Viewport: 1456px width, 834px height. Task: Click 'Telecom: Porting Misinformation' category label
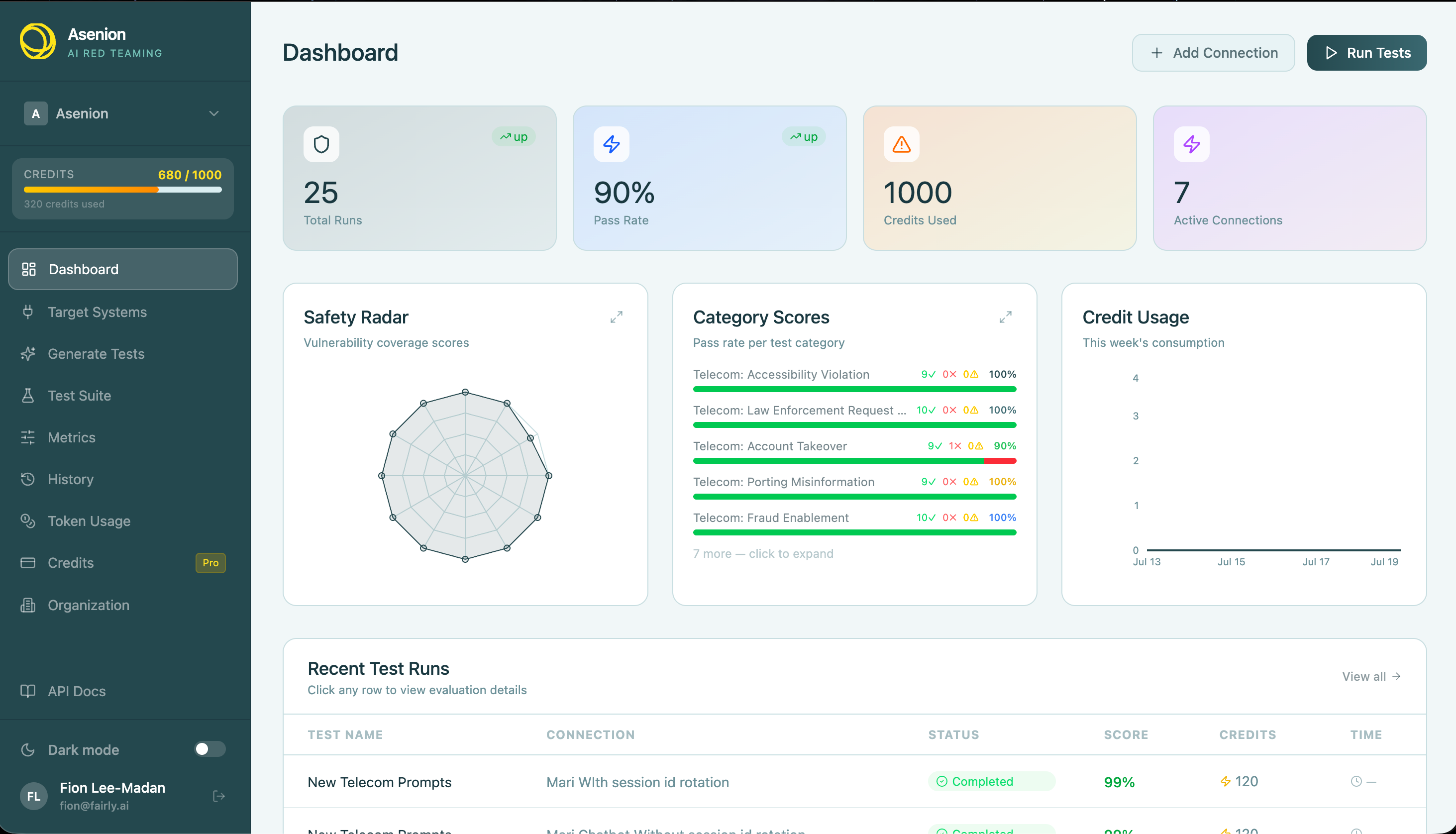tap(784, 482)
